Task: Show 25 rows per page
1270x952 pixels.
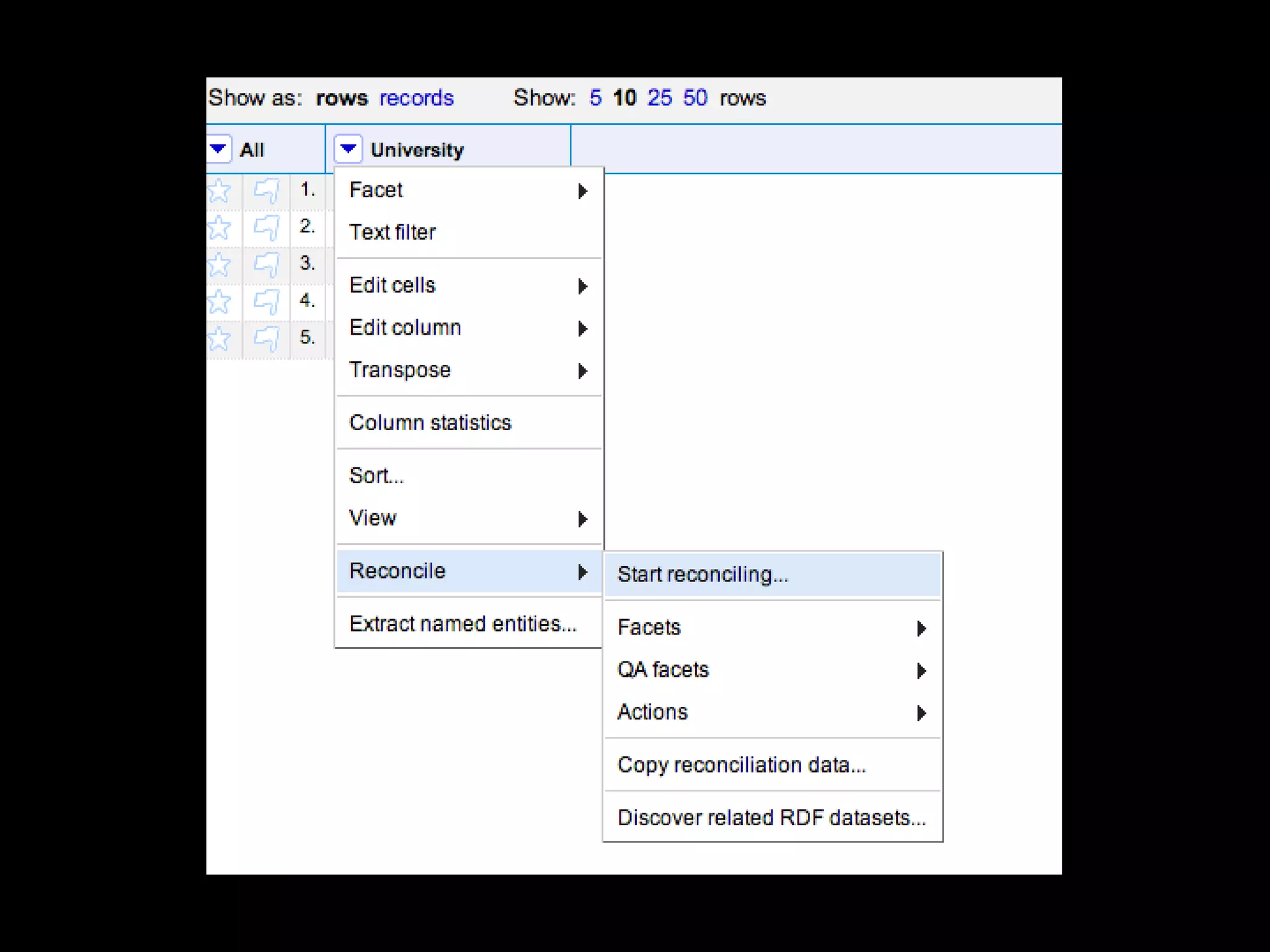Action: (x=659, y=98)
